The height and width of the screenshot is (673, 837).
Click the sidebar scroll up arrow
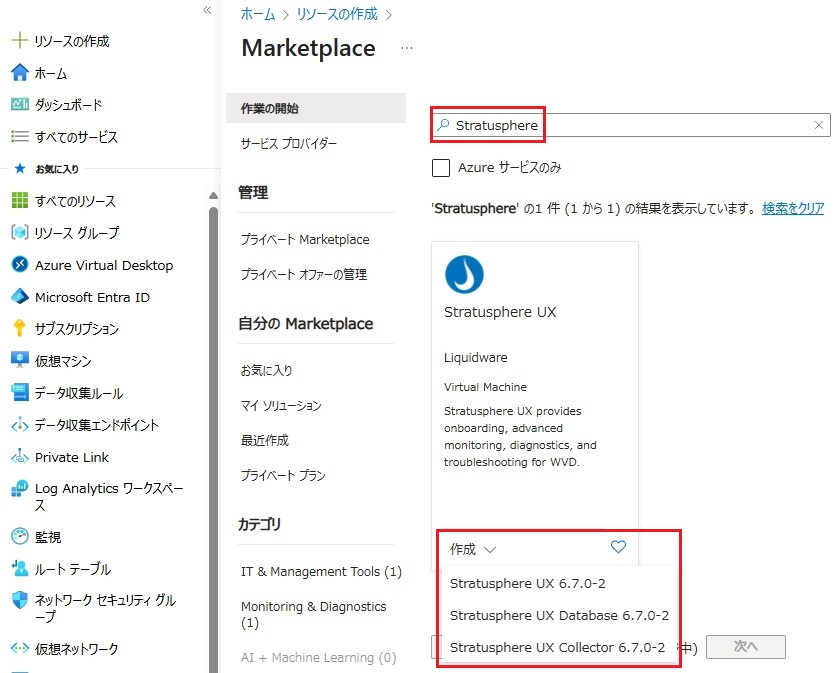coord(214,196)
